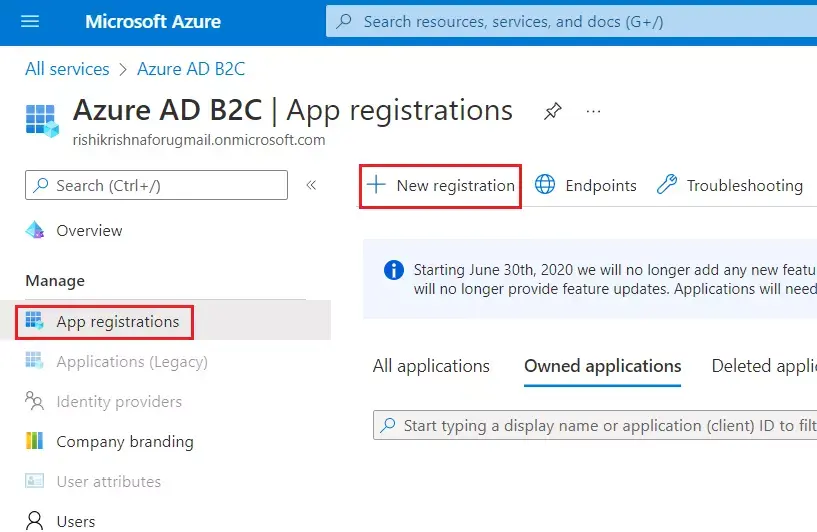Click the magnifier icon in filter field

click(388, 425)
